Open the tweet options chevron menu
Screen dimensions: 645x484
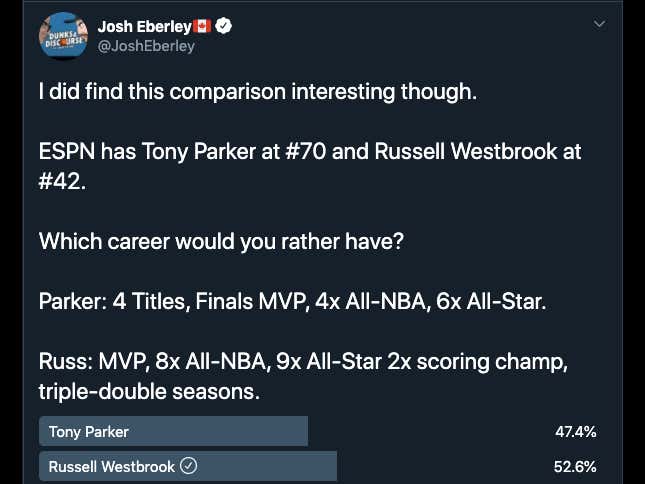pyautogui.click(x=599, y=24)
